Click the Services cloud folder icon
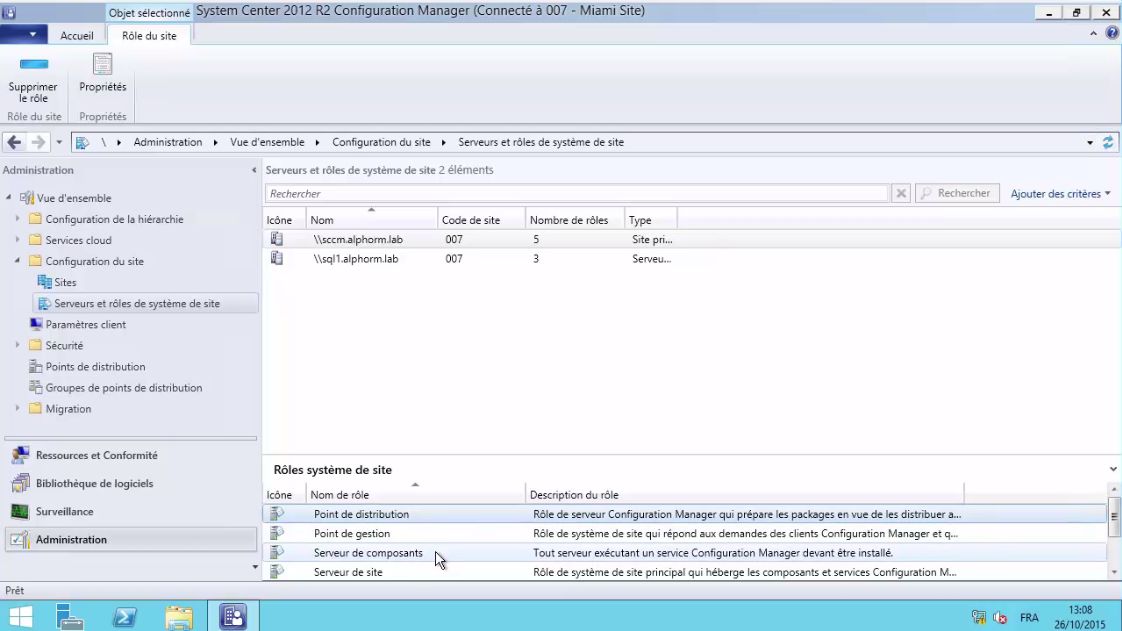Image resolution: width=1122 pixels, height=631 pixels. point(35,240)
